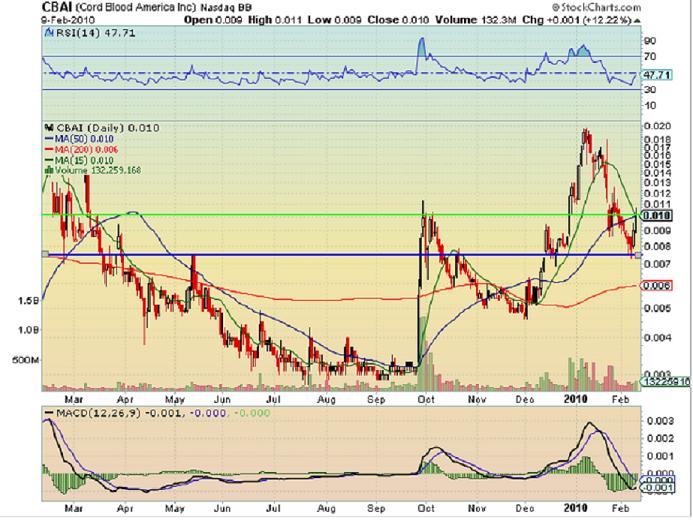Open the StockCharts.com attribution link

point(596,7)
